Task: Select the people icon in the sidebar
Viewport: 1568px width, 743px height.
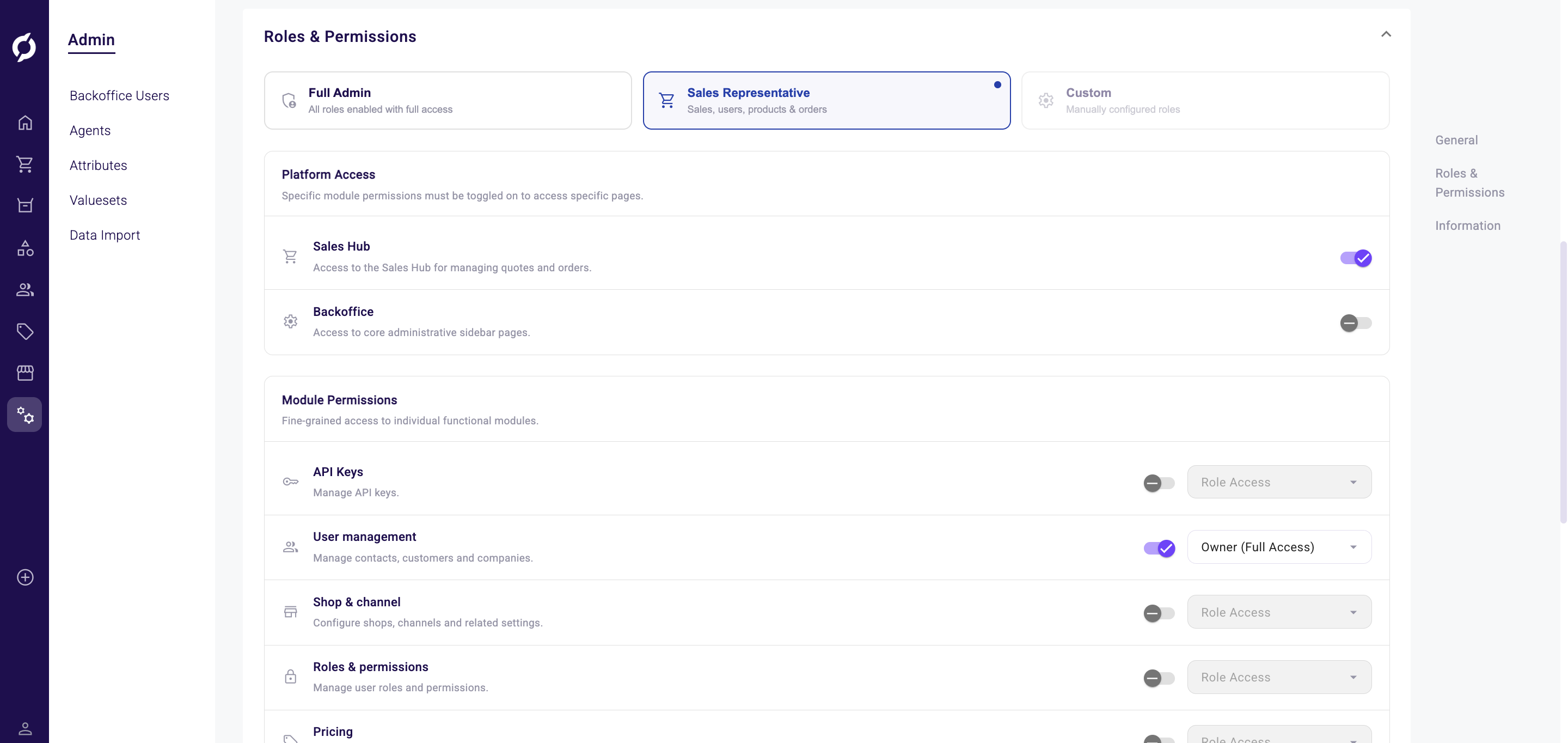Action: tap(25, 289)
